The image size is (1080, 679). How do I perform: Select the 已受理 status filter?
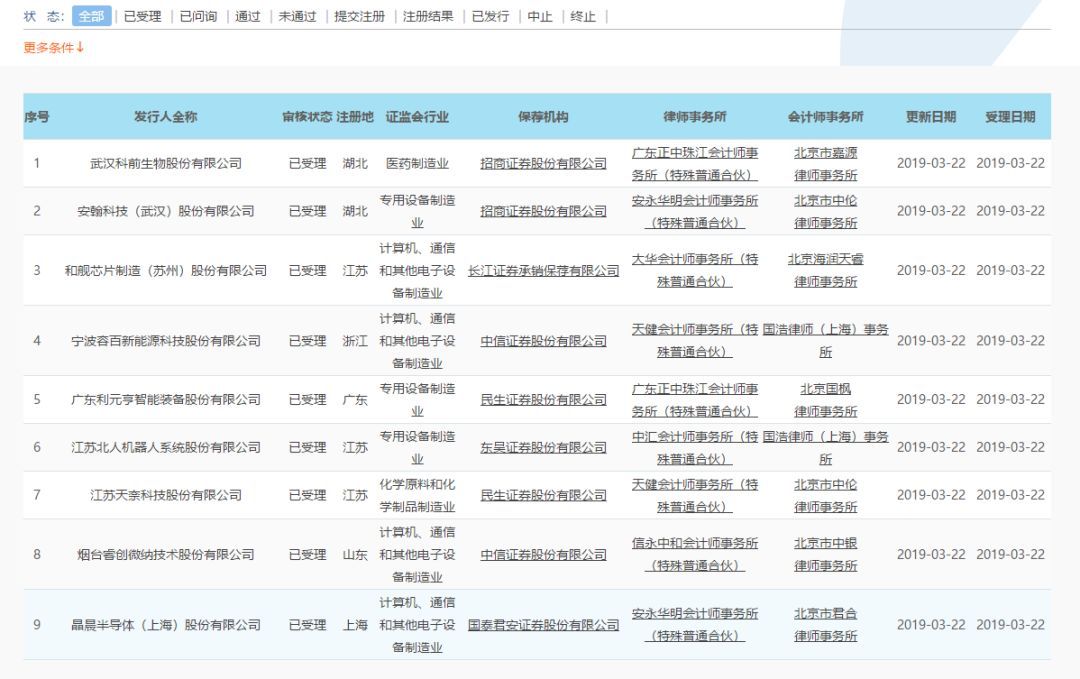(x=142, y=16)
